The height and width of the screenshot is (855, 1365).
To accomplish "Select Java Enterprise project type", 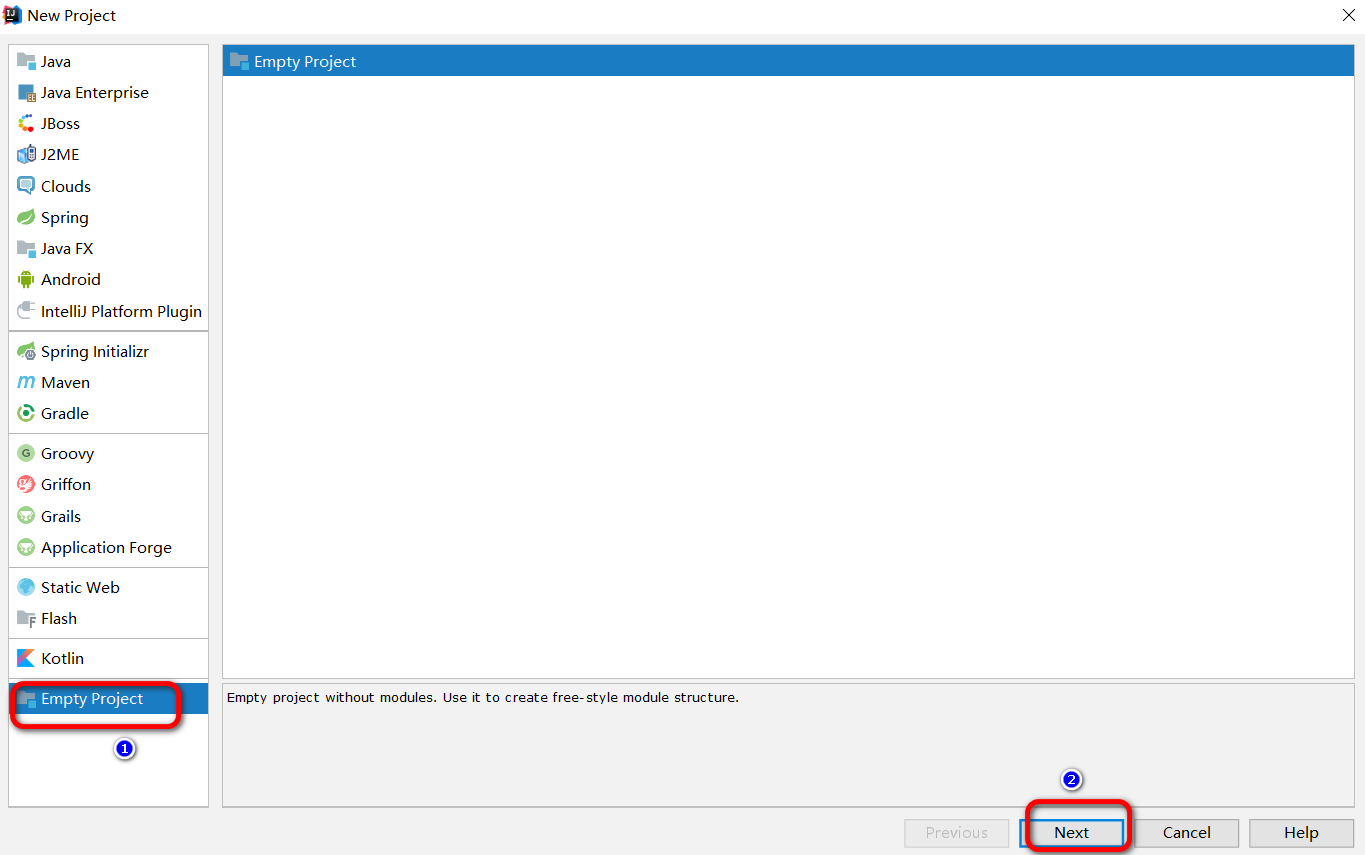I will click(x=108, y=92).
